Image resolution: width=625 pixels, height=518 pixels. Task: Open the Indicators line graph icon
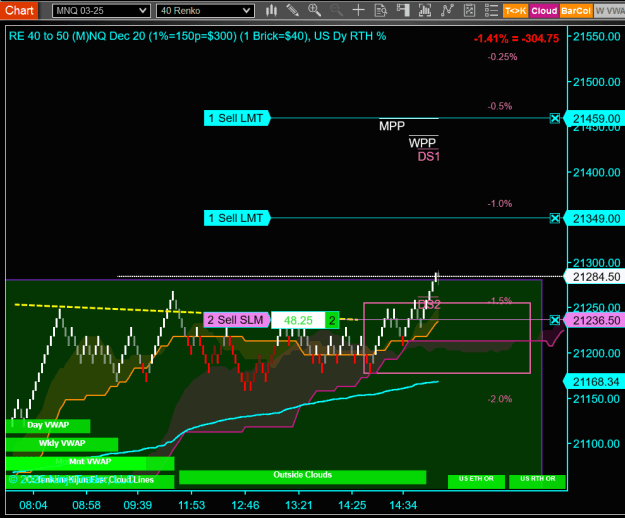point(447,10)
